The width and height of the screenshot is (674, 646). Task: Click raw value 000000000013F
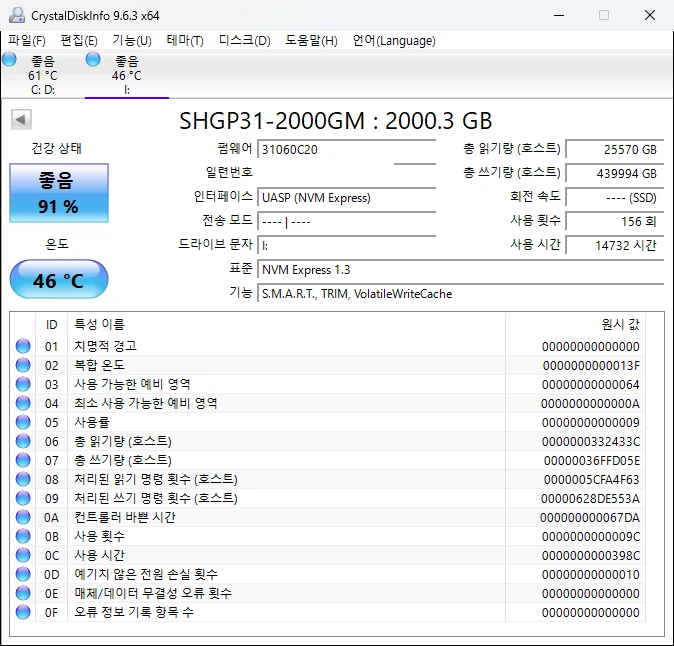pos(591,366)
